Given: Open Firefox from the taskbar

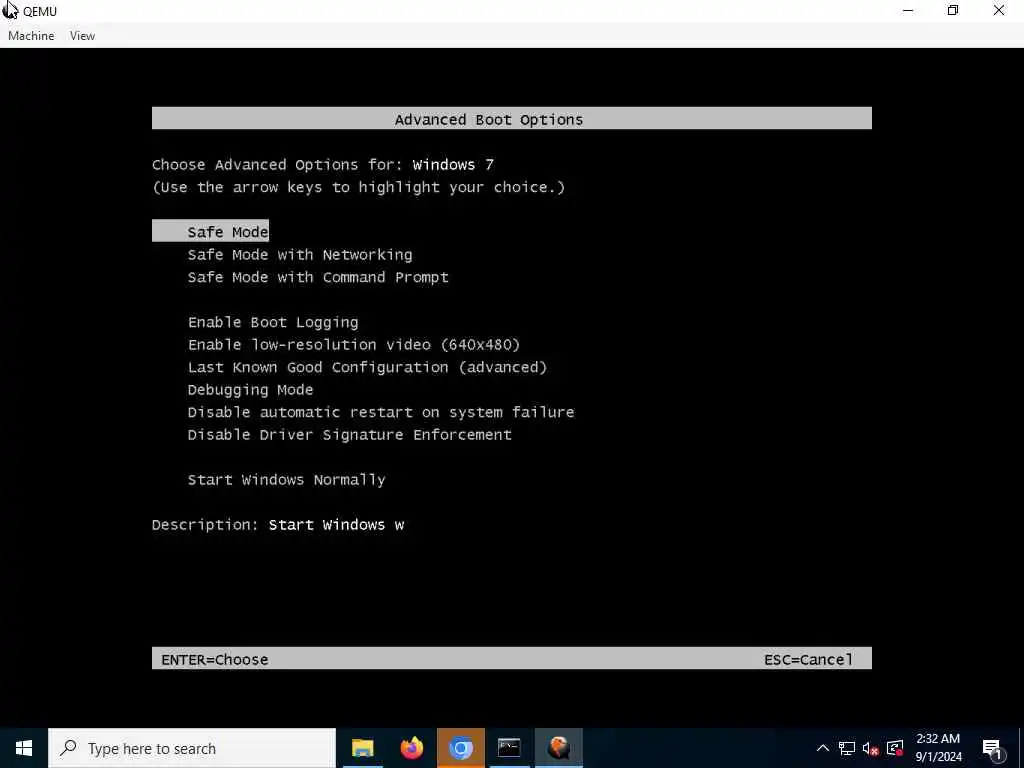Looking at the screenshot, I should pyautogui.click(x=411, y=748).
